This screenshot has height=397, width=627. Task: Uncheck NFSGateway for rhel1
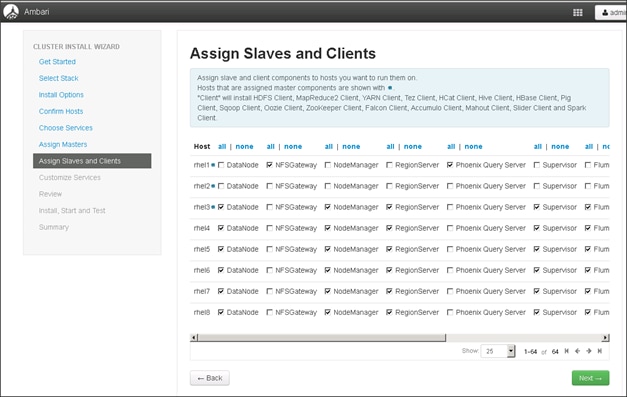(x=270, y=165)
